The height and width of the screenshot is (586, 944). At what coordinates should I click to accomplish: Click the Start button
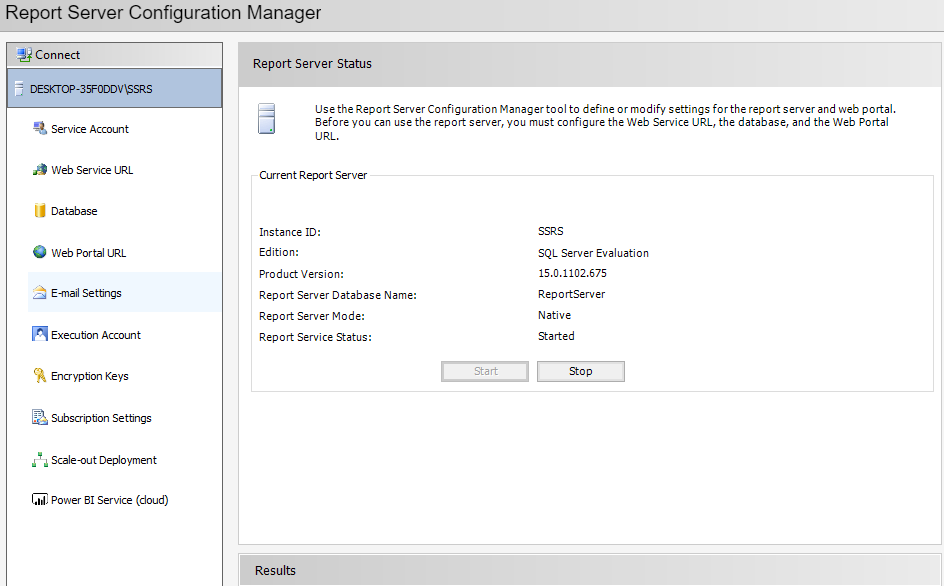(x=485, y=371)
